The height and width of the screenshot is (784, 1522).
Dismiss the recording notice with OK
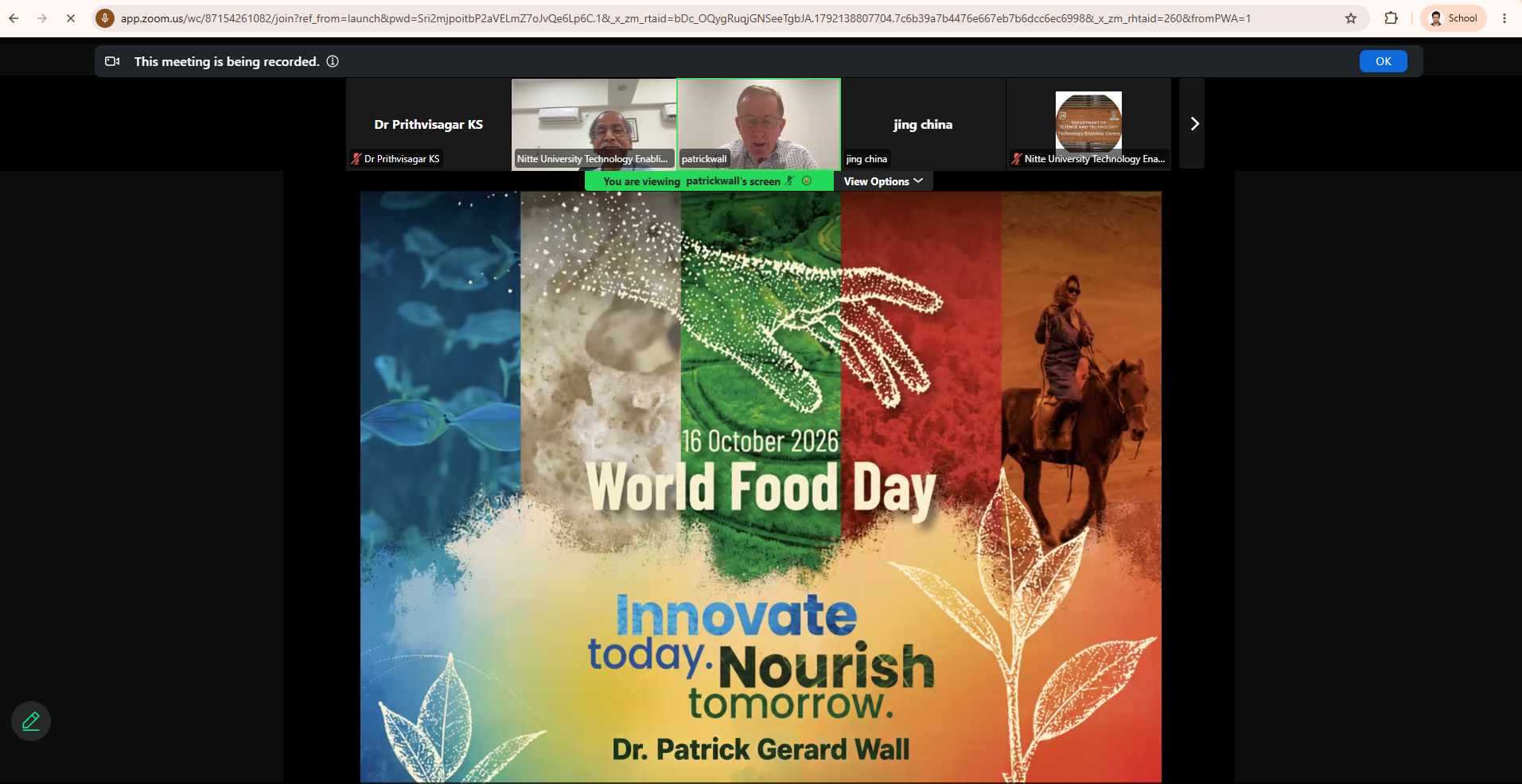(1383, 61)
